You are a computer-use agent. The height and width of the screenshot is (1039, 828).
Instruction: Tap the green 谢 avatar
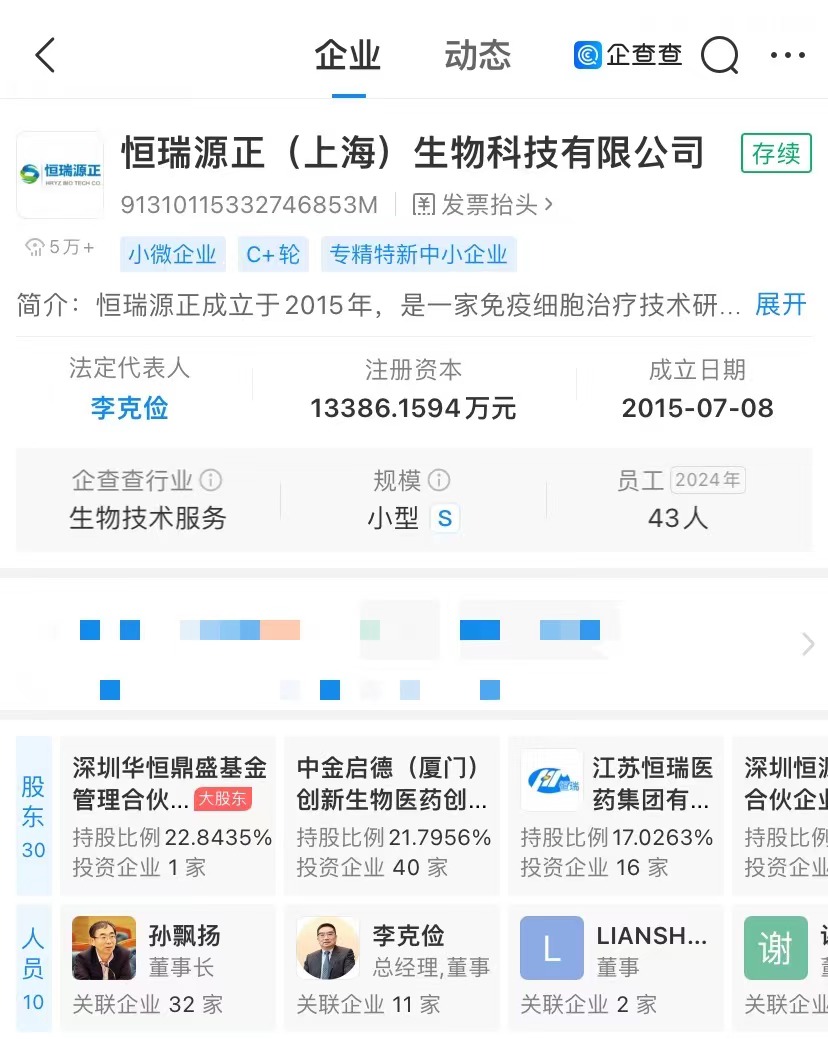coord(776,948)
